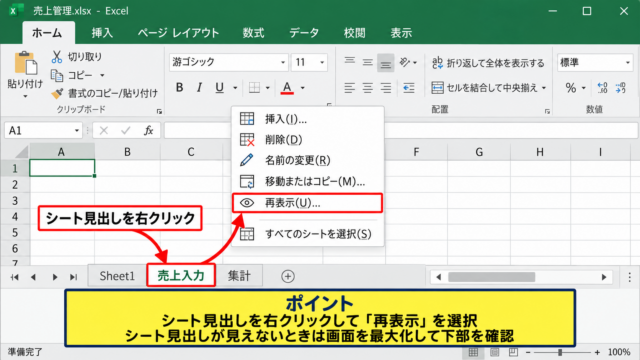Open the underline style dropdown arrow

point(235,88)
